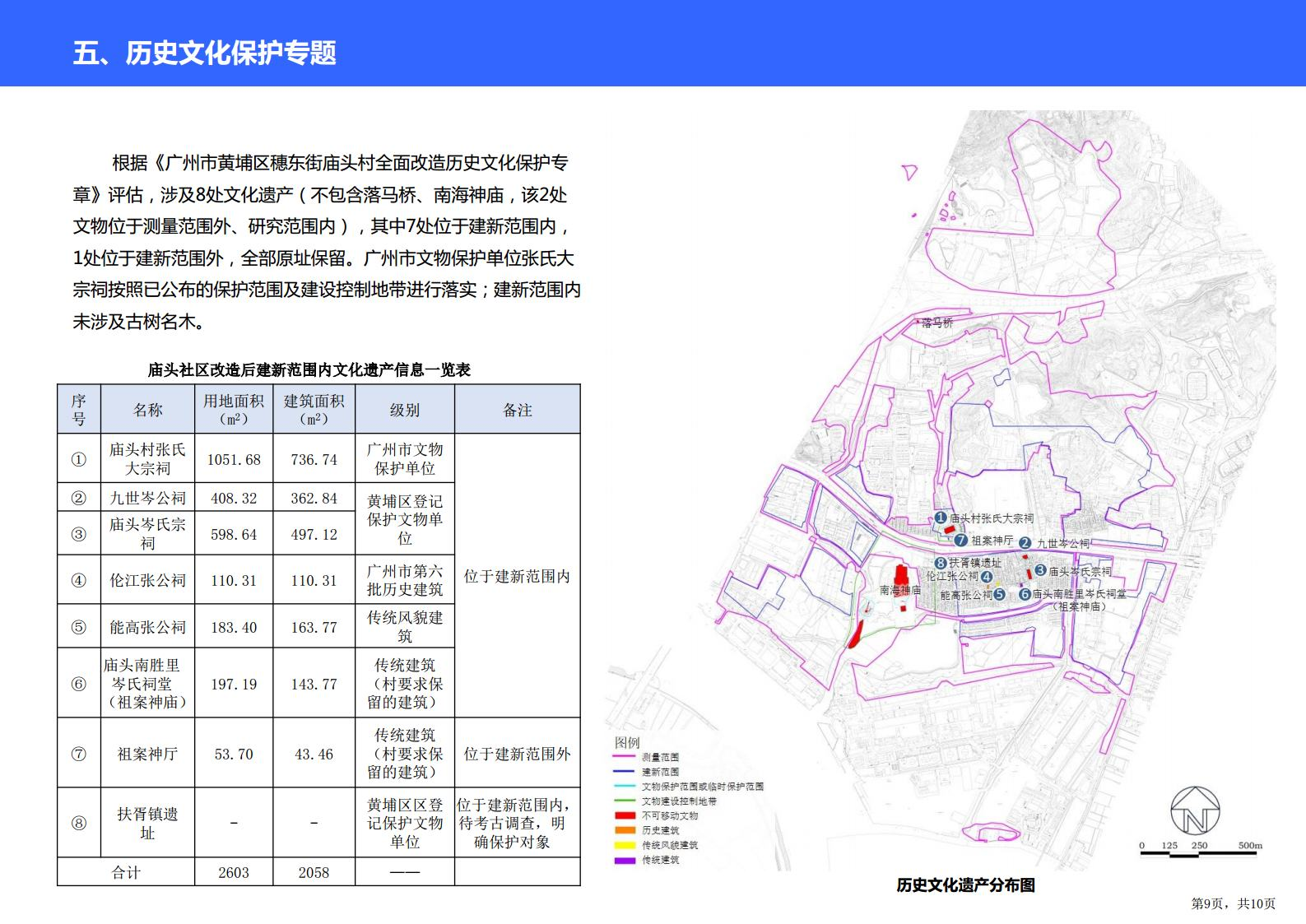
Task: Click the 历史文化遗产分布图 map caption
Action: [965, 885]
